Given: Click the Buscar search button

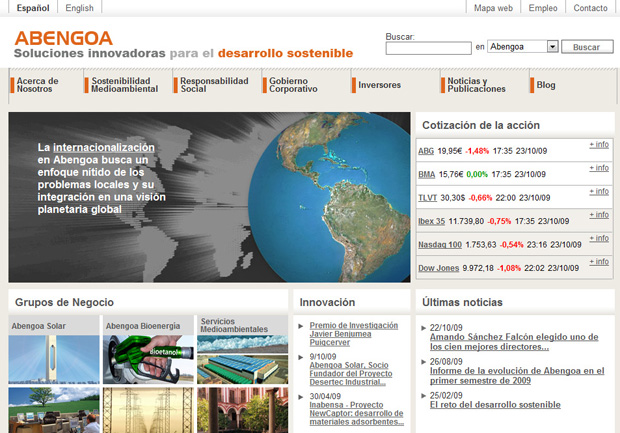Looking at the screenshot, I should tap(587, 47).
